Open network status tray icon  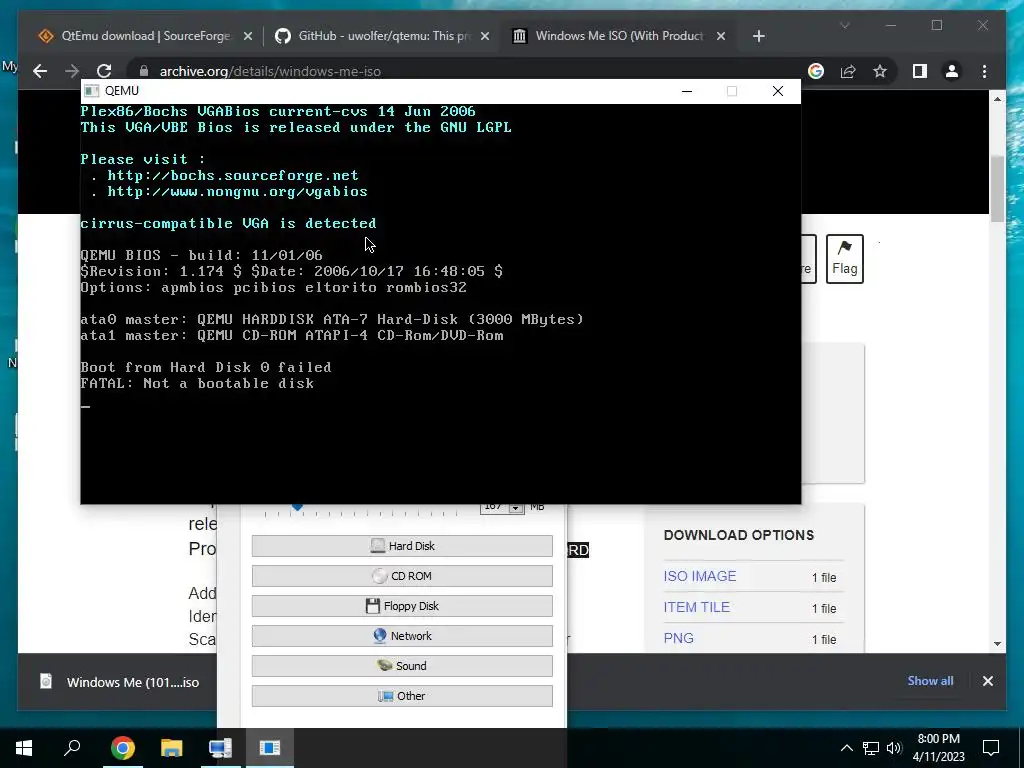tap(871, 748)
